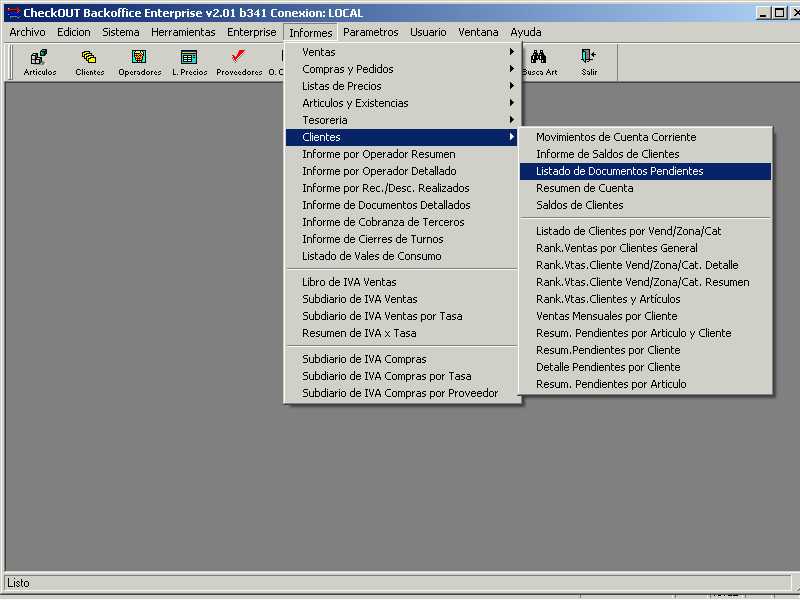Expand the Compras y Pedidos submenu
800x600 pixels.
[x=402, y=69]
